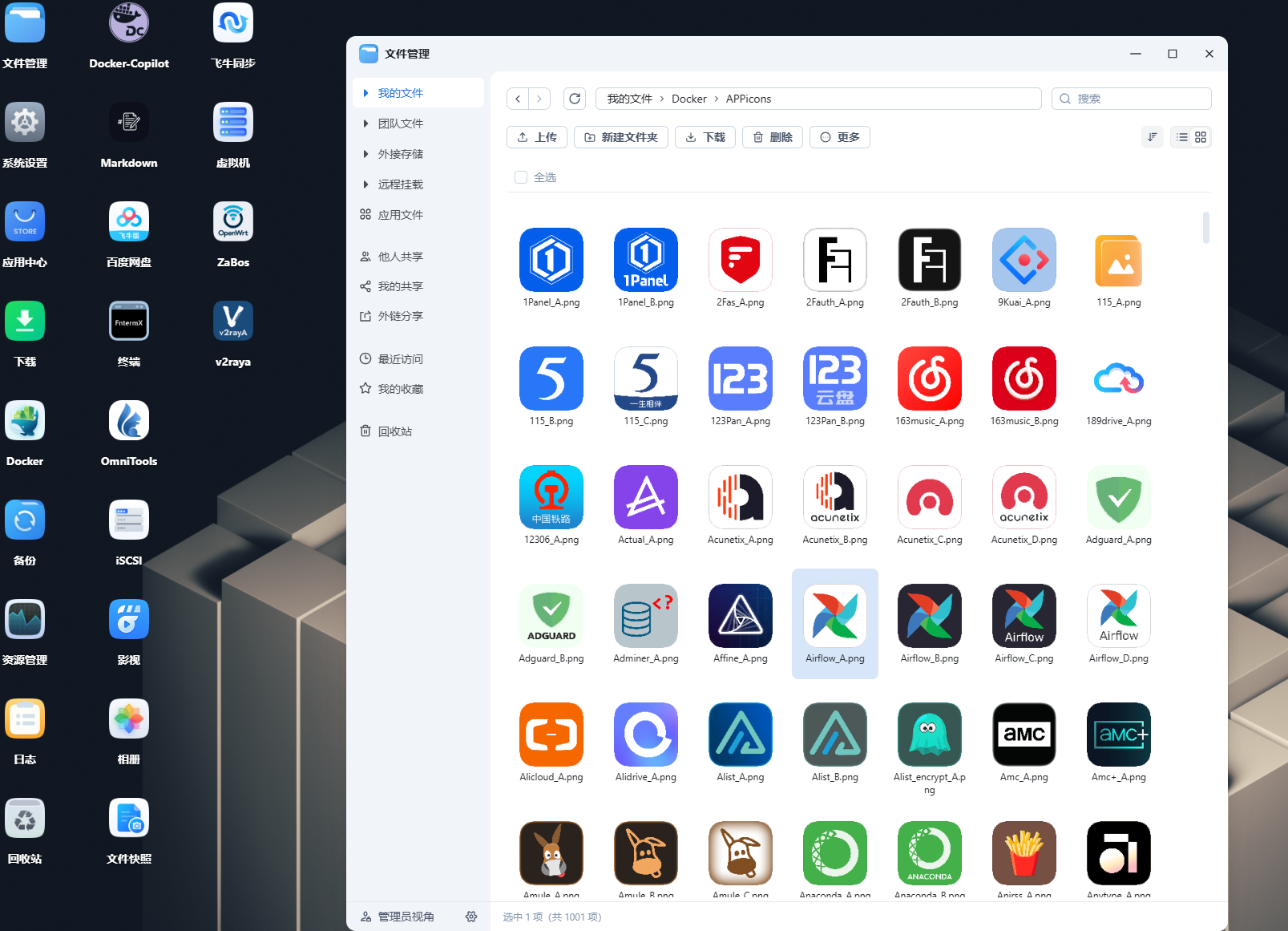Navigate to Docker in the breadcrumb
This screenshot has height=931, width=1288.
[689, 99]
